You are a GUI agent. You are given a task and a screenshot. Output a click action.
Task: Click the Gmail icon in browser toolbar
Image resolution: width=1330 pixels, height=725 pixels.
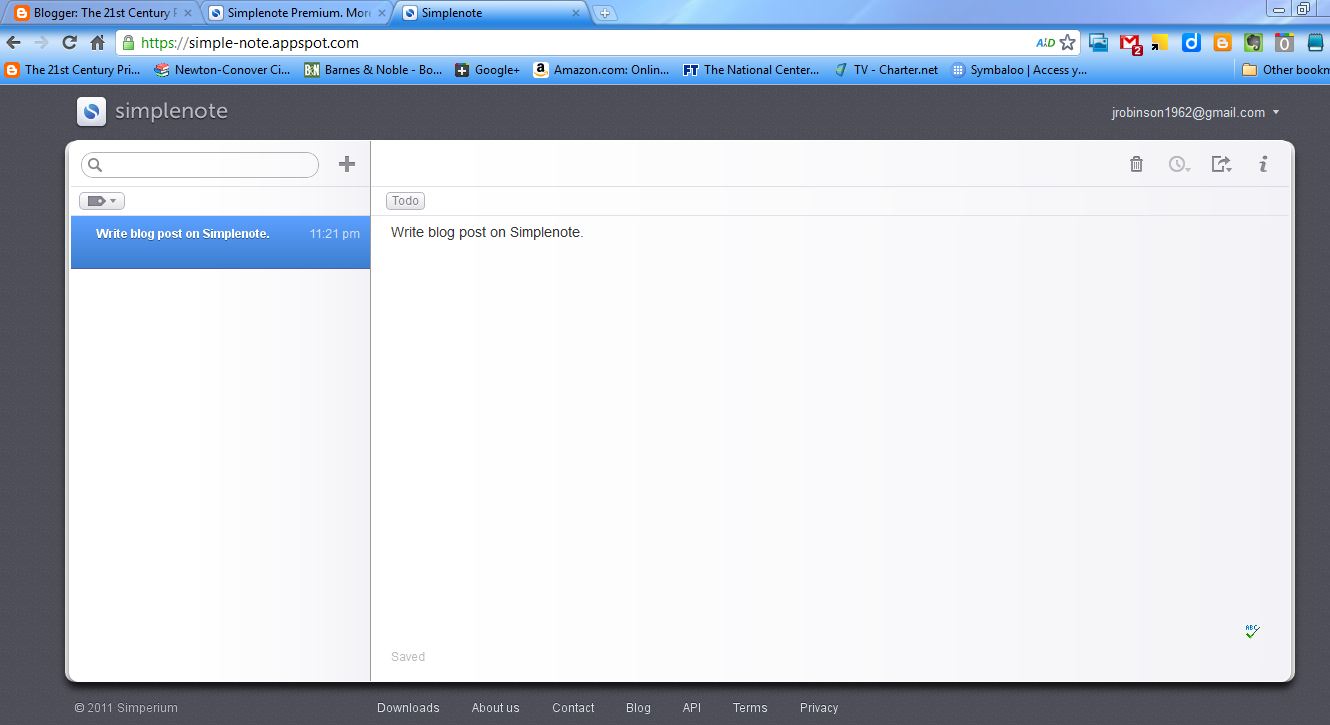[x=1131, y=42]
